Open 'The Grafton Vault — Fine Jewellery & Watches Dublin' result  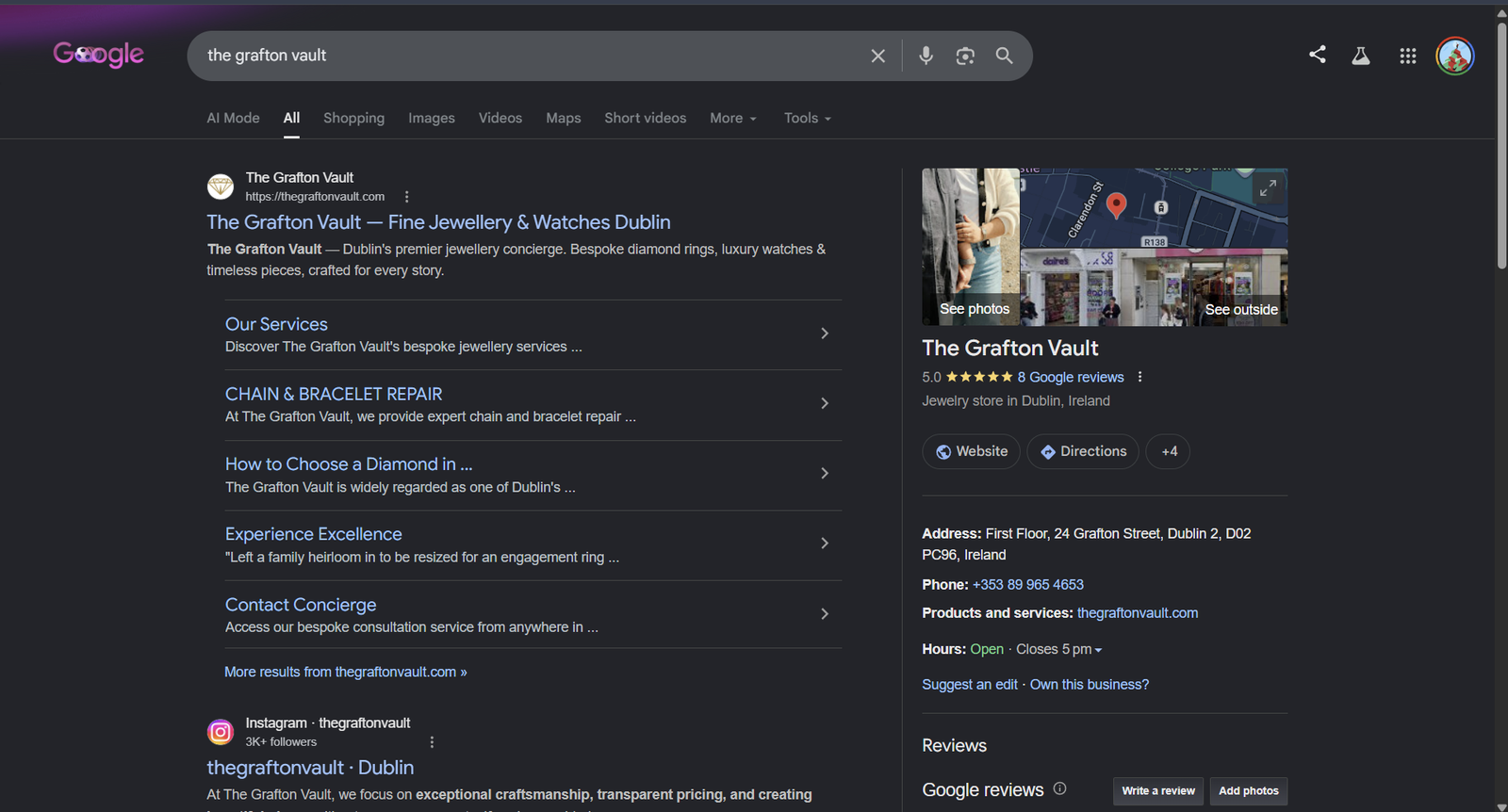click(x=438, y=222)
